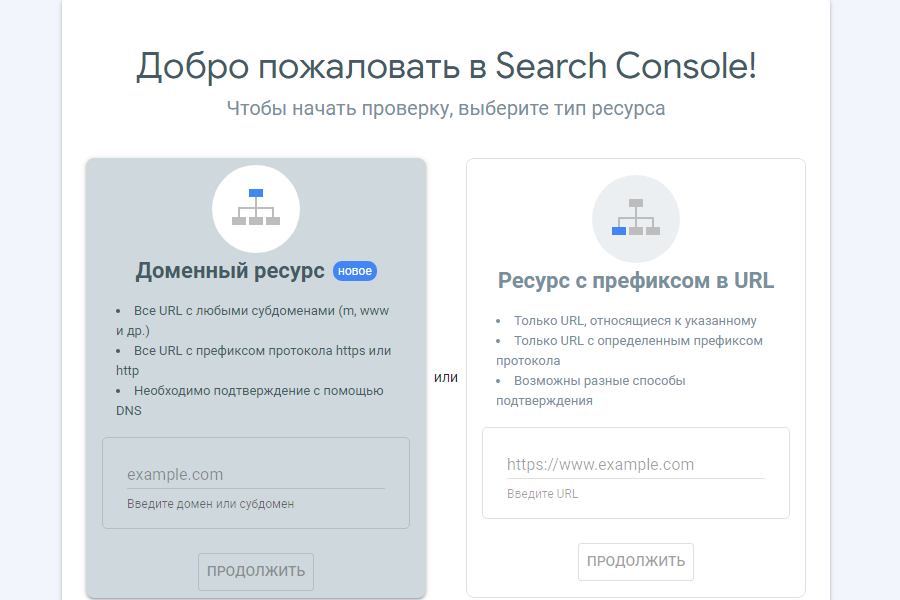Focus the example.com domain input field
Image resolution: width=900 pixels, height=600 pixels.
[x=255, y=474]
